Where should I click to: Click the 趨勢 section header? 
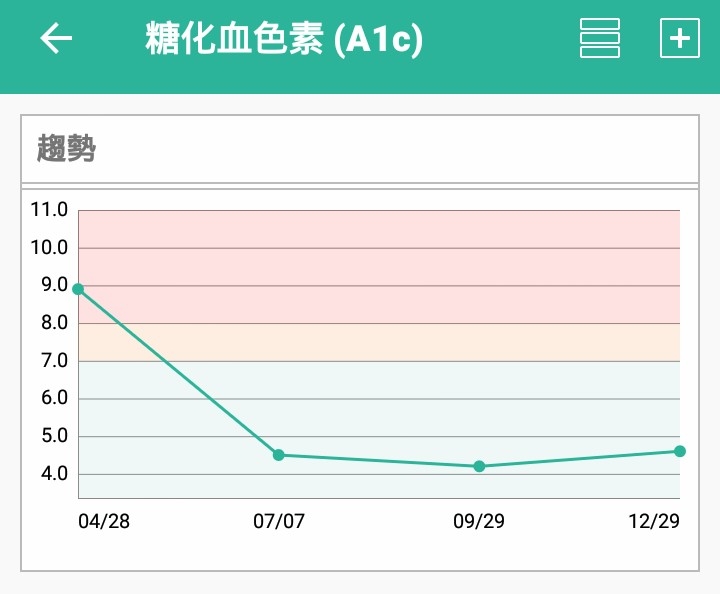click(x=66, y=149)
